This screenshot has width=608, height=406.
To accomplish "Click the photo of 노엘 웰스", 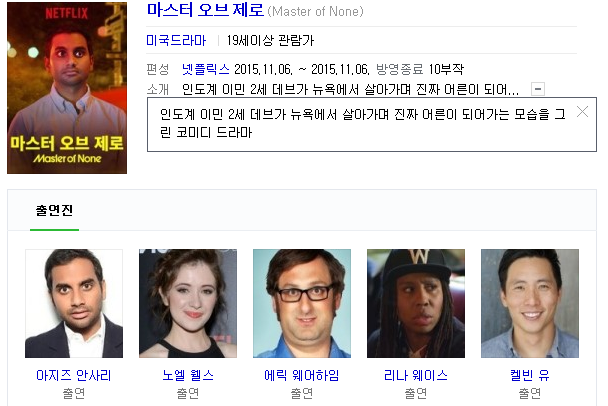I will click(x=188, y=303).
